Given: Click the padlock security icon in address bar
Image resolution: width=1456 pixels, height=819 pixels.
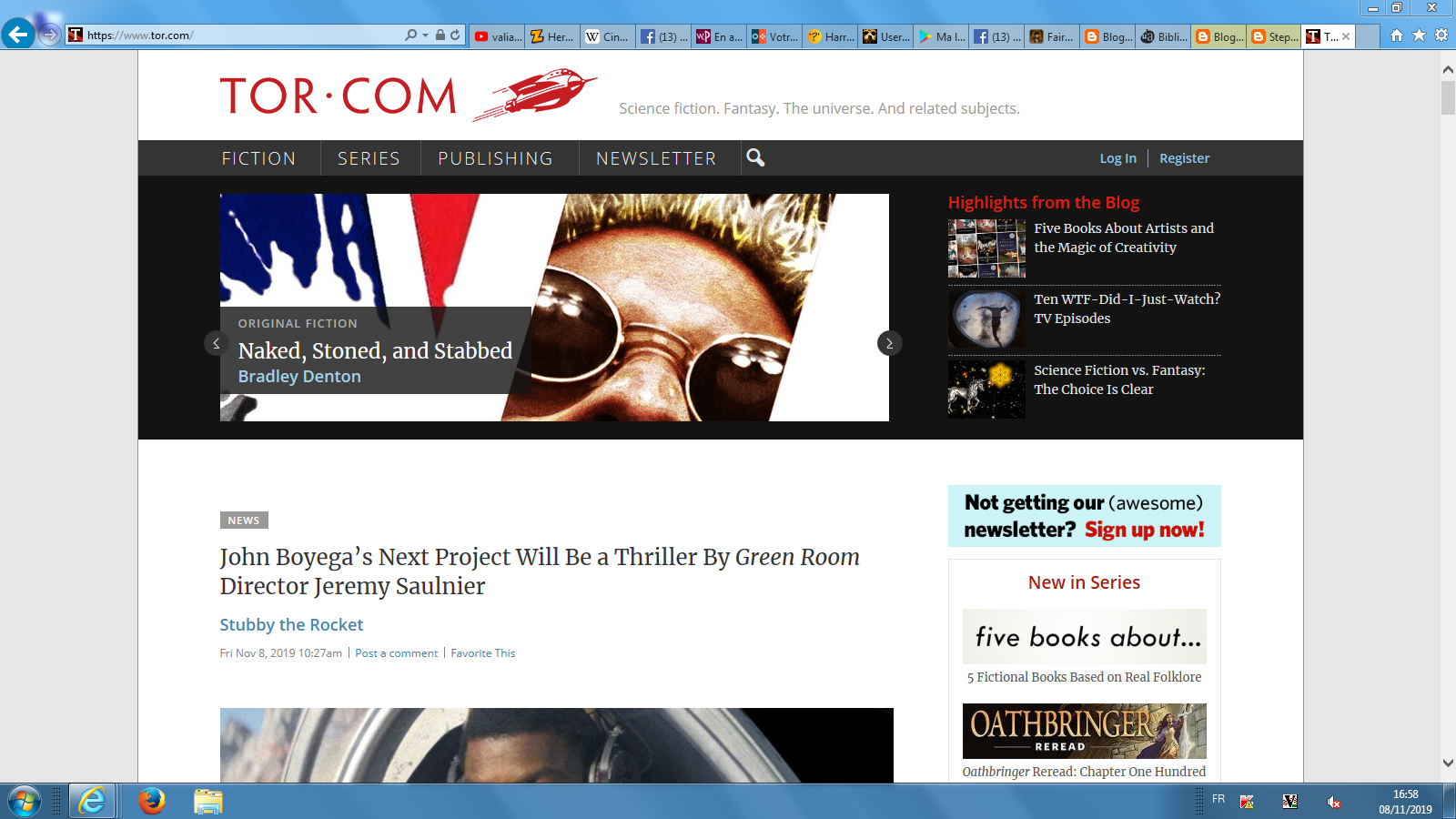Looking at the screenshot, I should pos(440,35).
